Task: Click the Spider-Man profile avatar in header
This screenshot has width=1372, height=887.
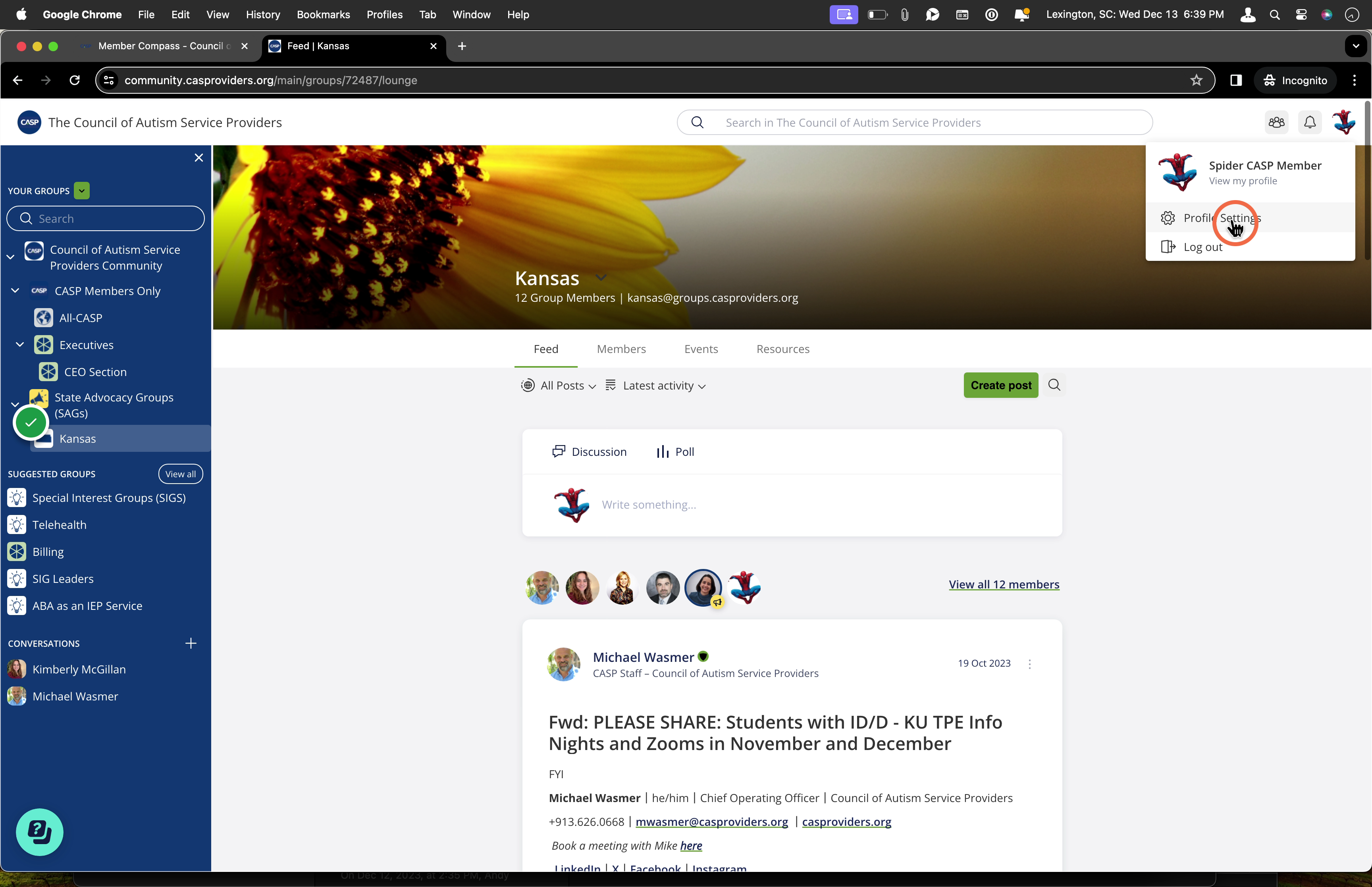Action: (1344, 122)
